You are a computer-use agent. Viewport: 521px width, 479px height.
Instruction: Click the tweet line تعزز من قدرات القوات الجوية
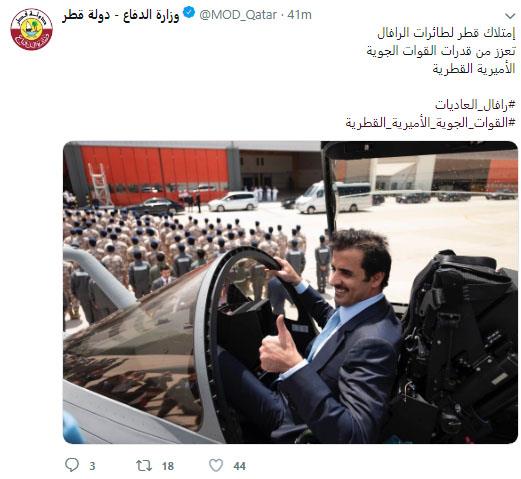[441, 51]
